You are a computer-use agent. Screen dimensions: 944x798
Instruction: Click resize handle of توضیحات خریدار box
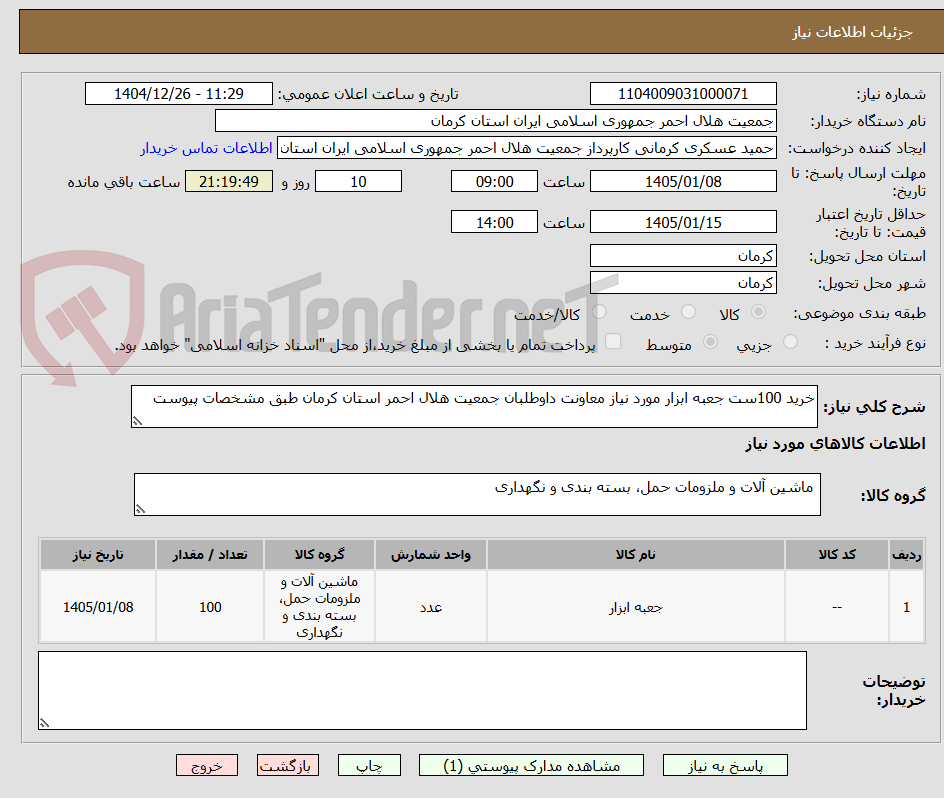click(x=45, y=723)
